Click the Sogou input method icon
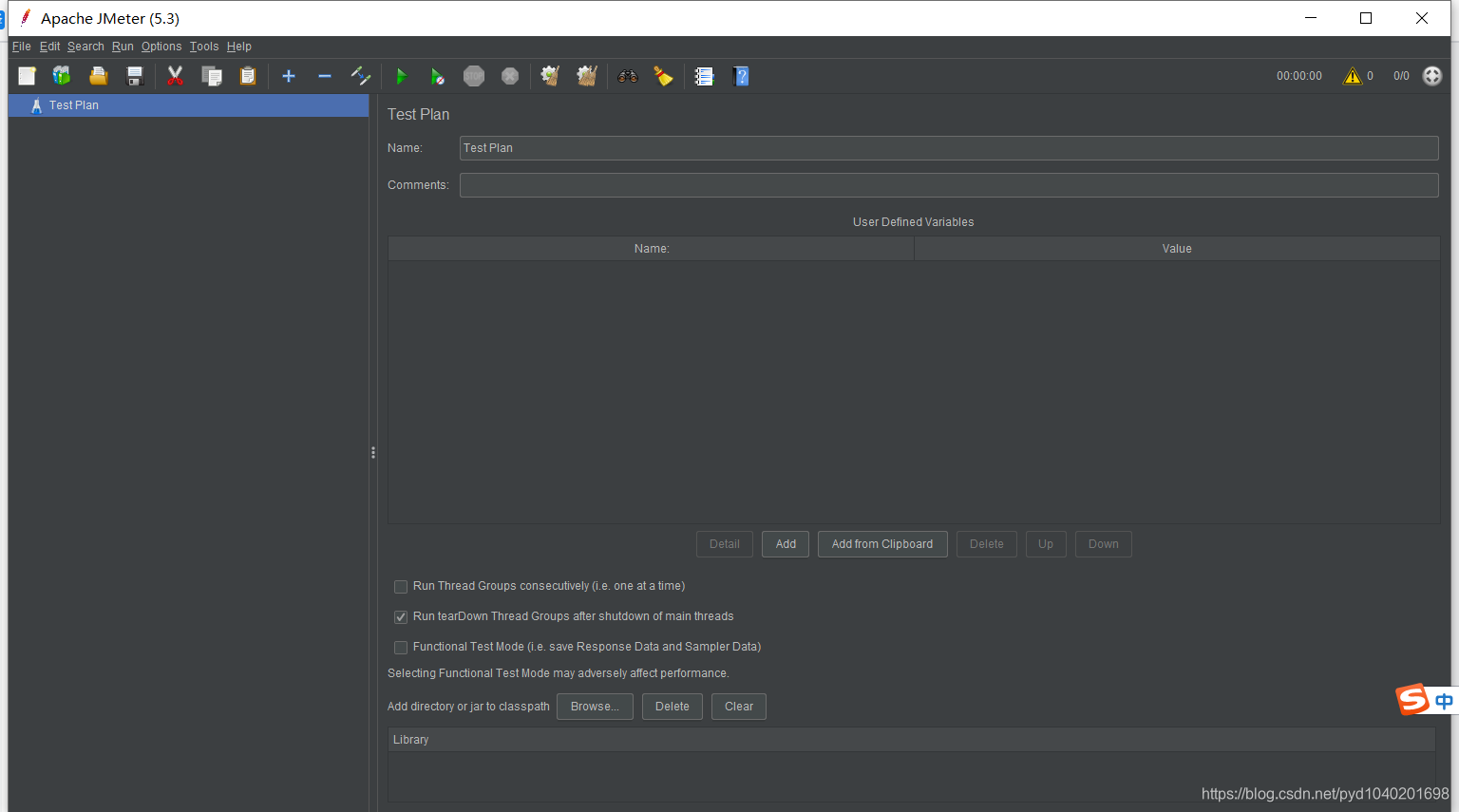The image size is (1459, 812). tap(1412, 700)
